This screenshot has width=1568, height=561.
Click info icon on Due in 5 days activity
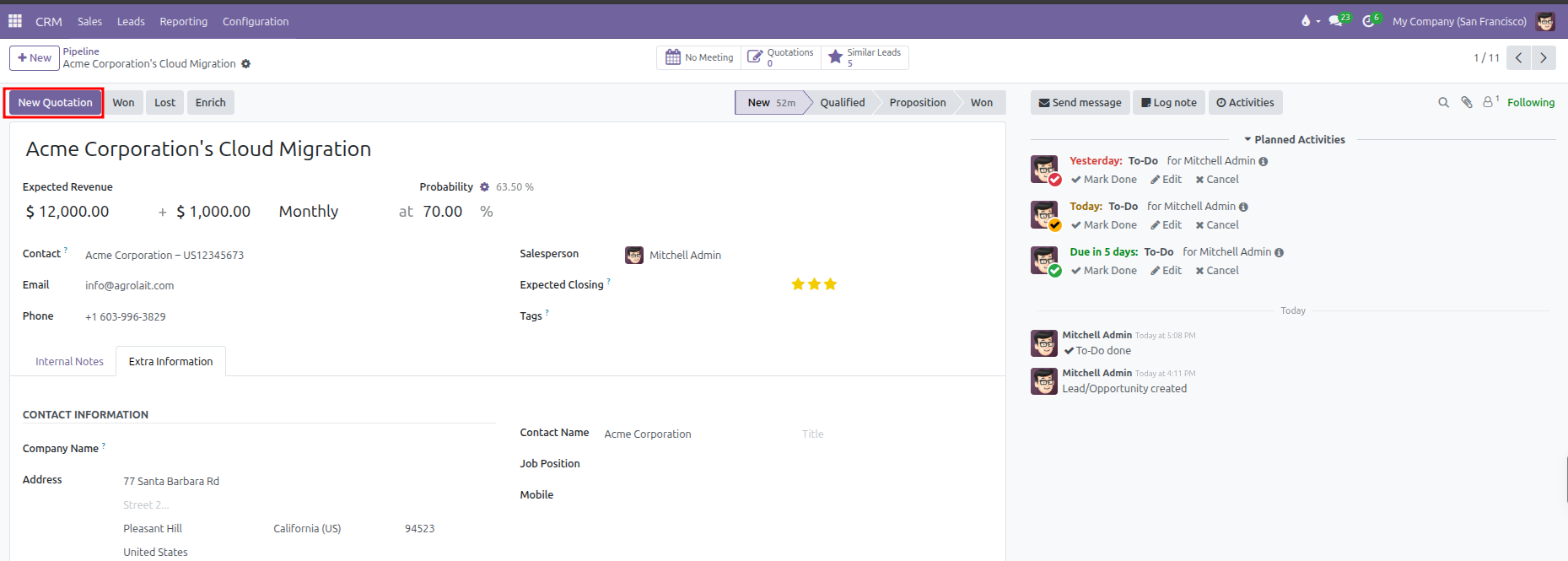point(1279,252)
